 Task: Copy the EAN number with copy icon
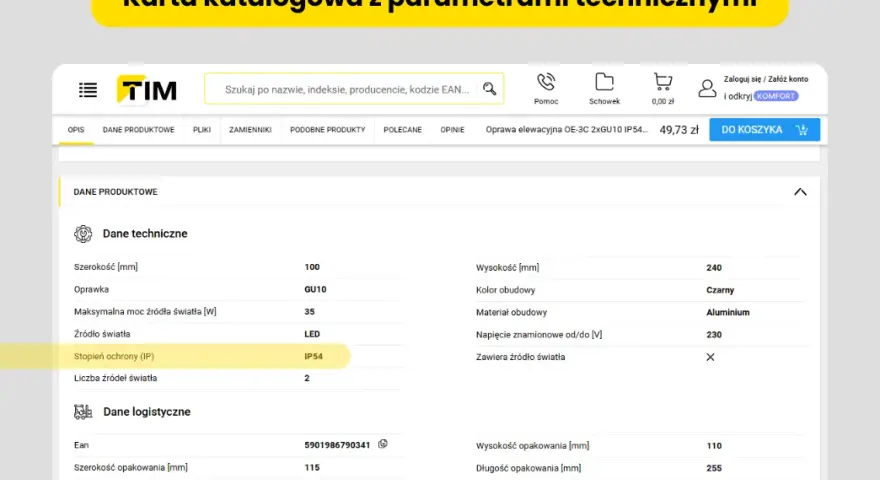pos(383,444)
